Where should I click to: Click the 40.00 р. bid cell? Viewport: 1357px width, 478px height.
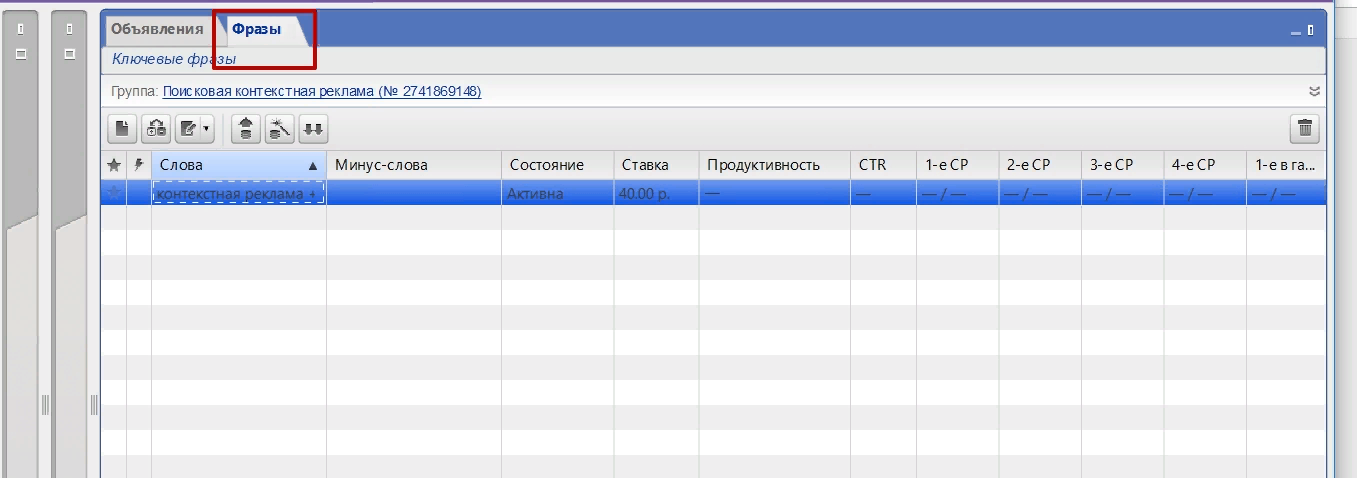click(656, 193)
